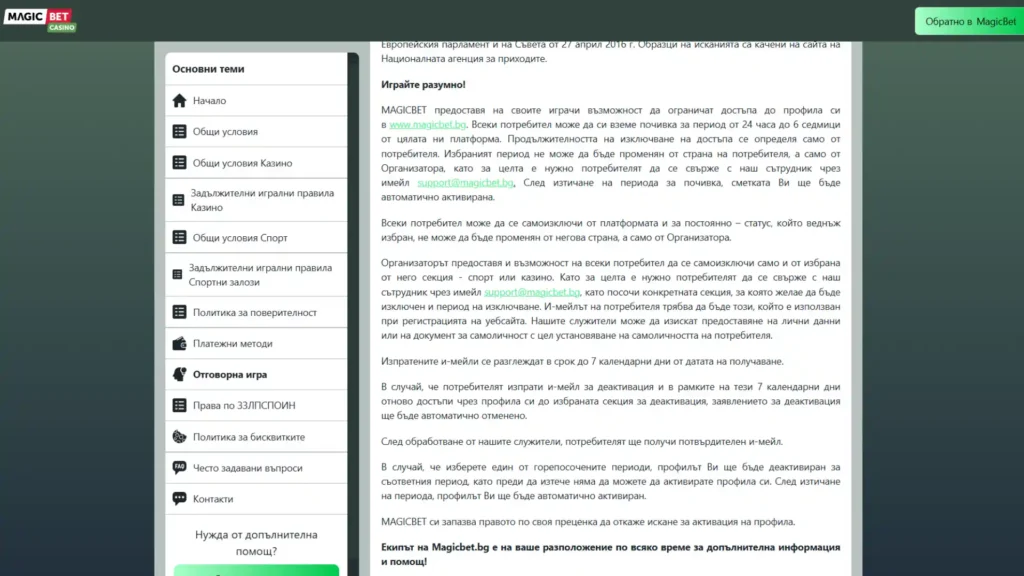Click the responsible gaming icon beside Отговорна игра
1024x576 pixels.
(180, 374)
